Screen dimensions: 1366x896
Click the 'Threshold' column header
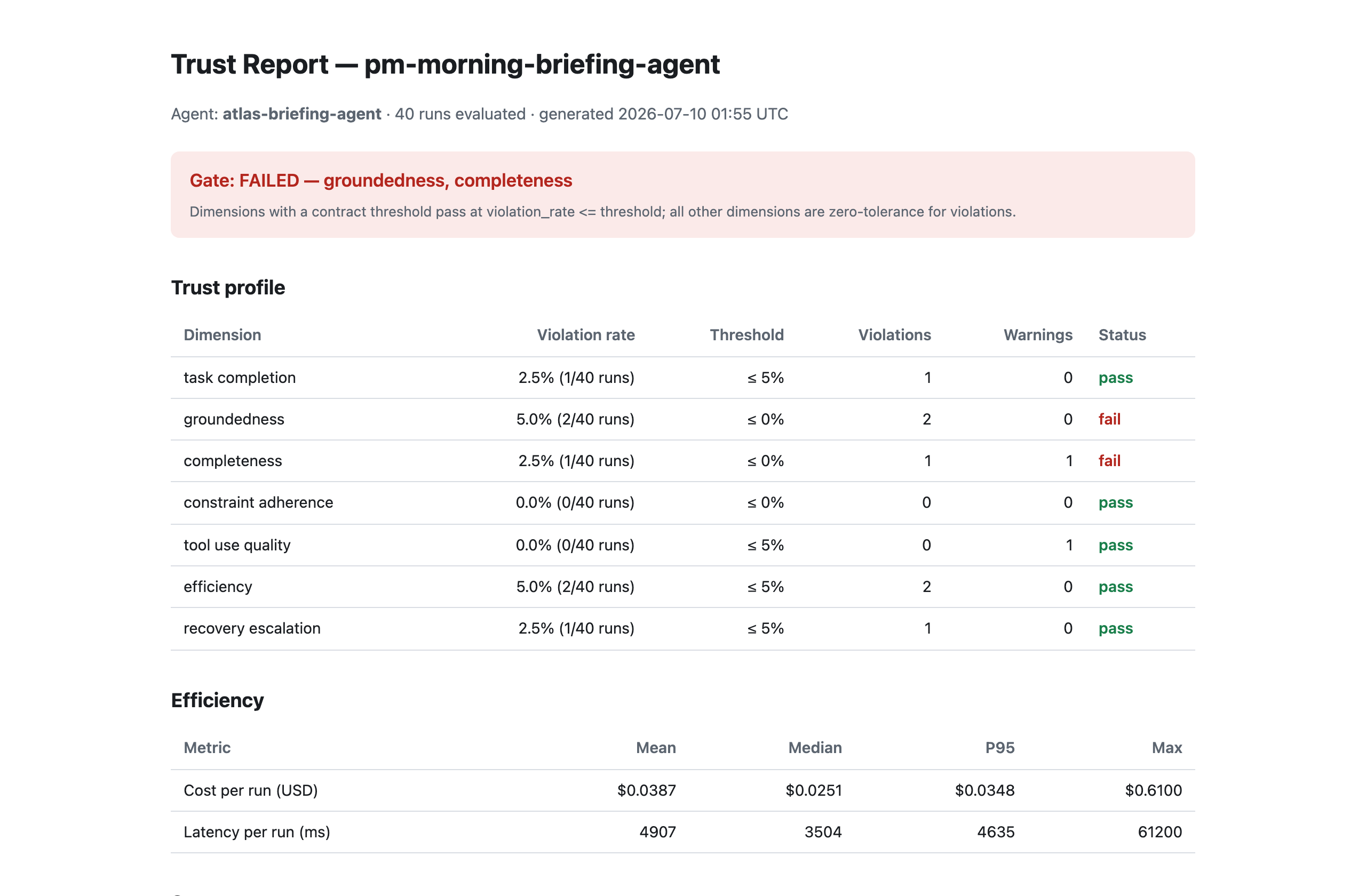point(746,334)
